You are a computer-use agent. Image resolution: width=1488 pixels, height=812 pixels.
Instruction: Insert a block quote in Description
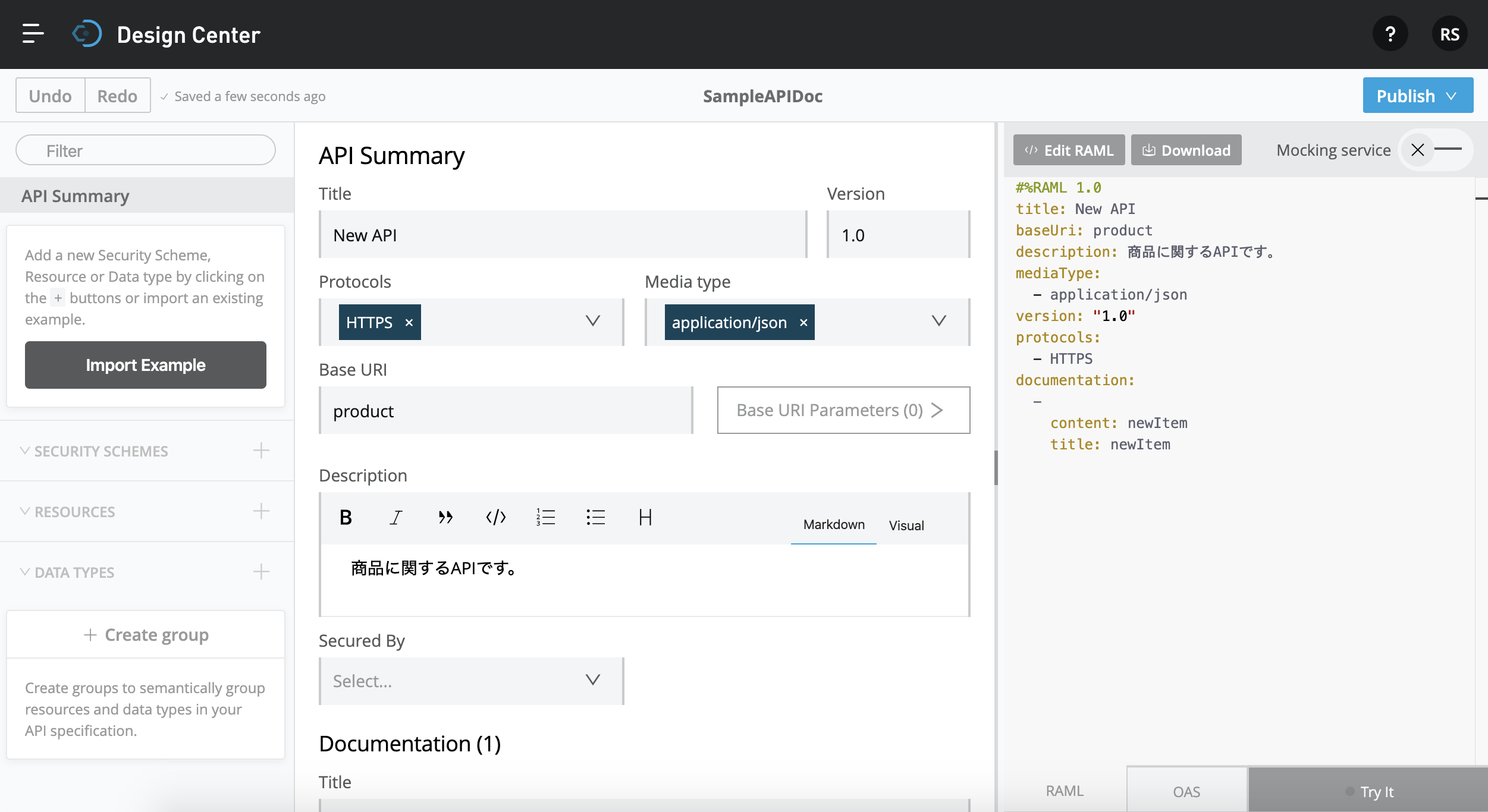(445, 517)
